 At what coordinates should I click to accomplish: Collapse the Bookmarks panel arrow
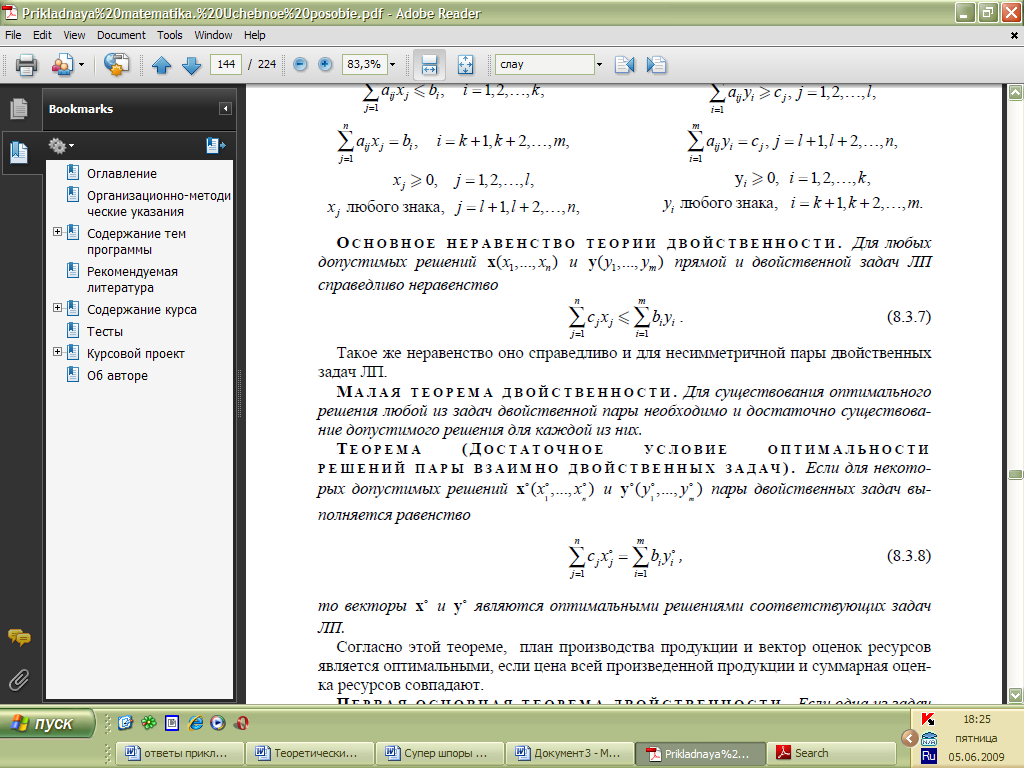pos(225,108)
